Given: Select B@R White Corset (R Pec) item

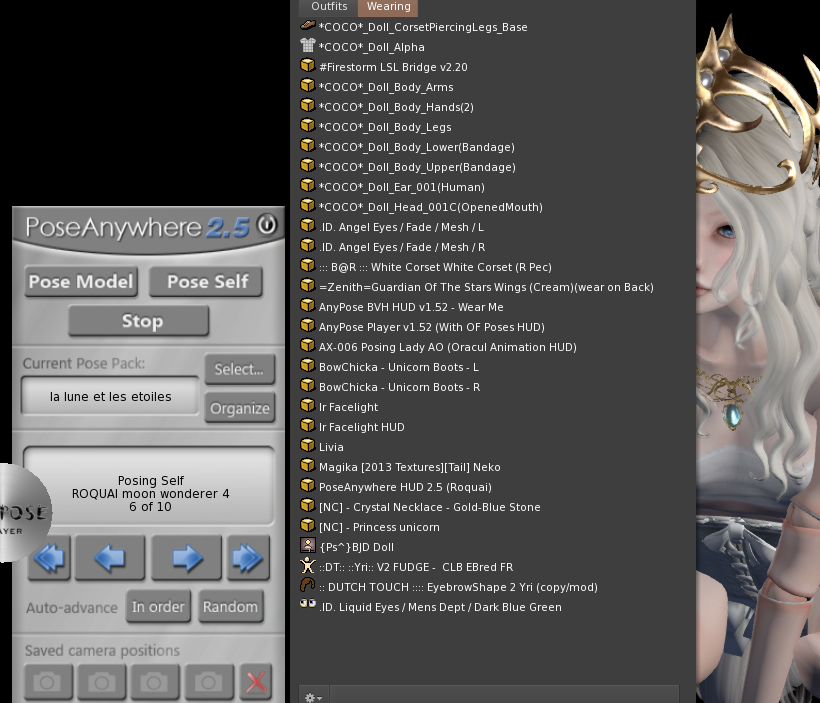Looking at the screenshot, I should 435,267.
